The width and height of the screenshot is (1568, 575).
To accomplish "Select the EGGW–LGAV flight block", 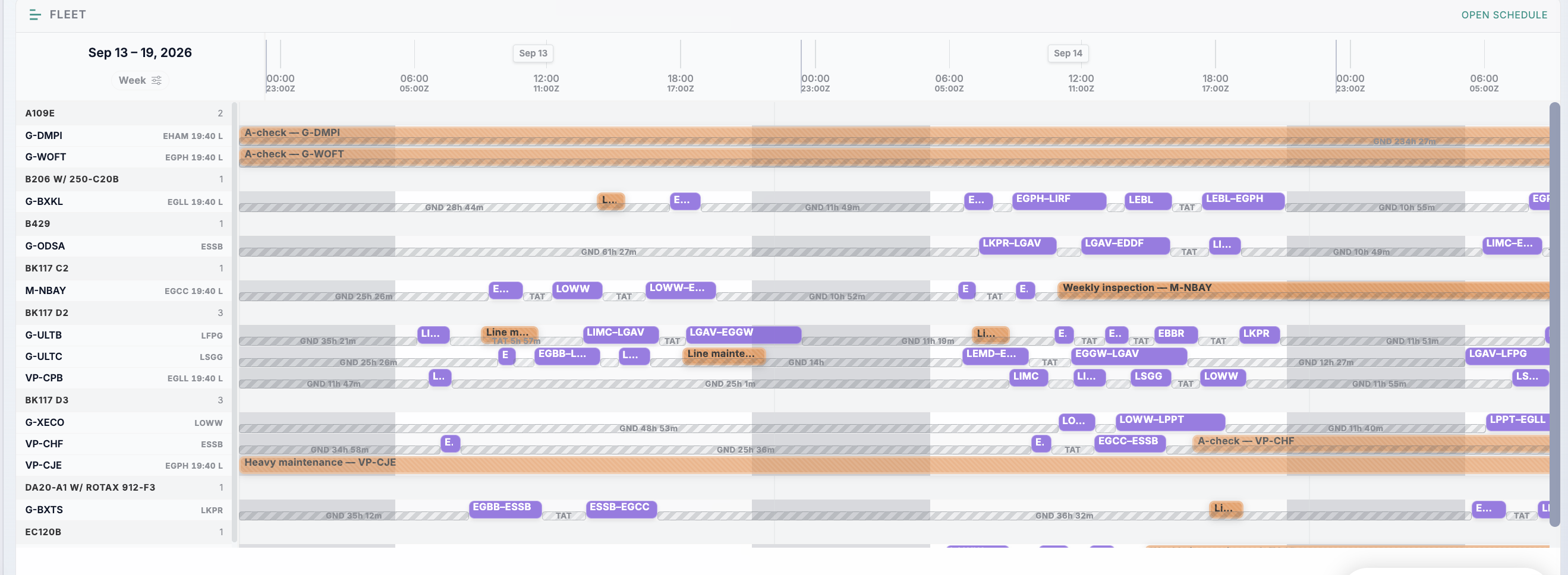I will pyautogui.click(x=1129, y=355).
